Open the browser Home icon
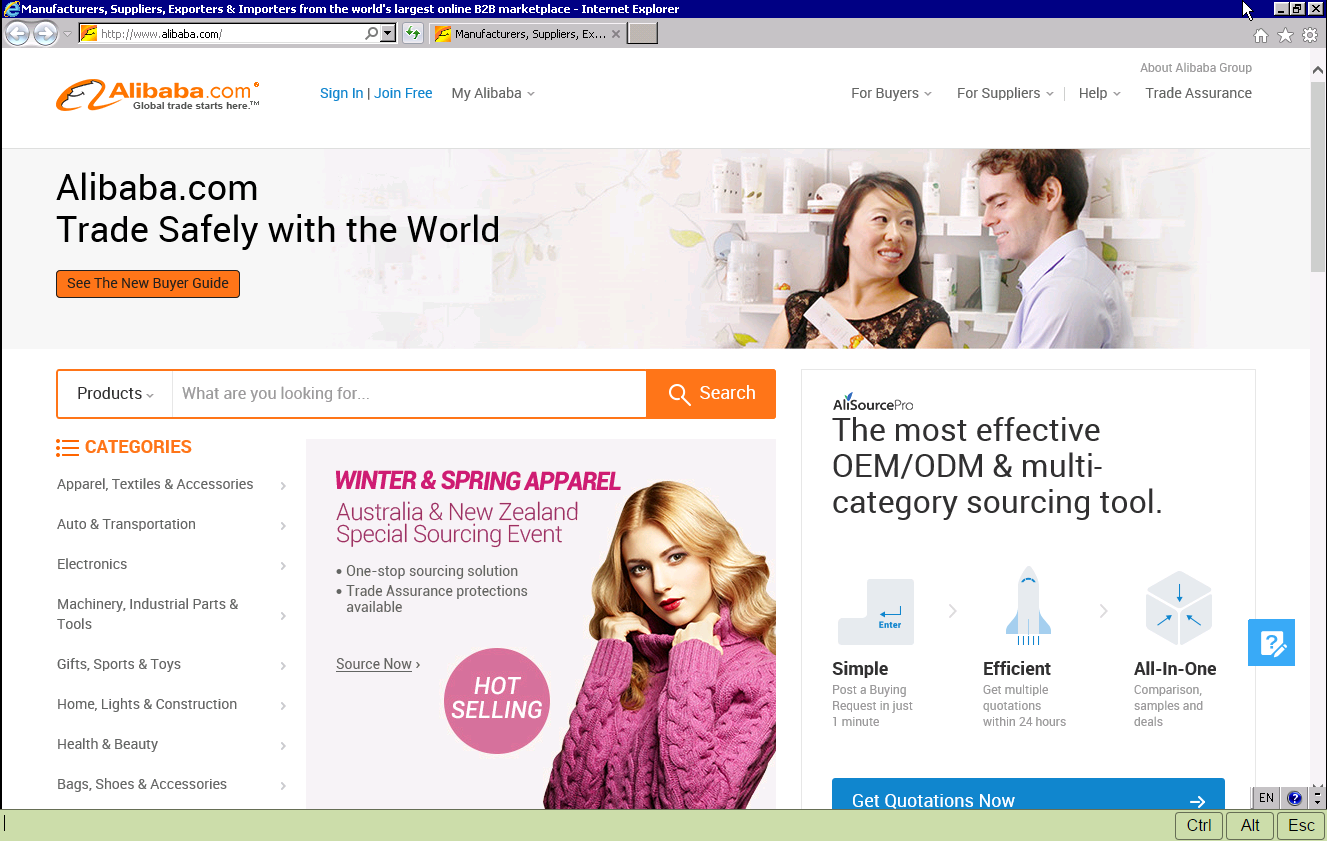The height and width of the screenshot is (841, 1327). click(1261, 35)
